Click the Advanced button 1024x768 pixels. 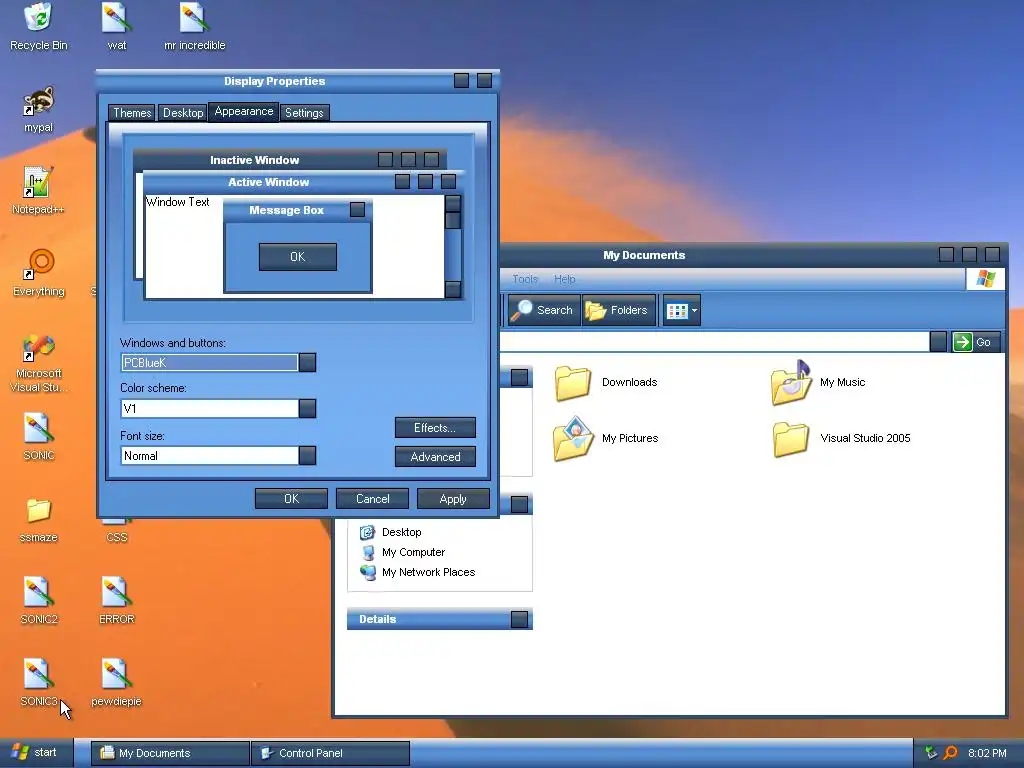point(435,456)
